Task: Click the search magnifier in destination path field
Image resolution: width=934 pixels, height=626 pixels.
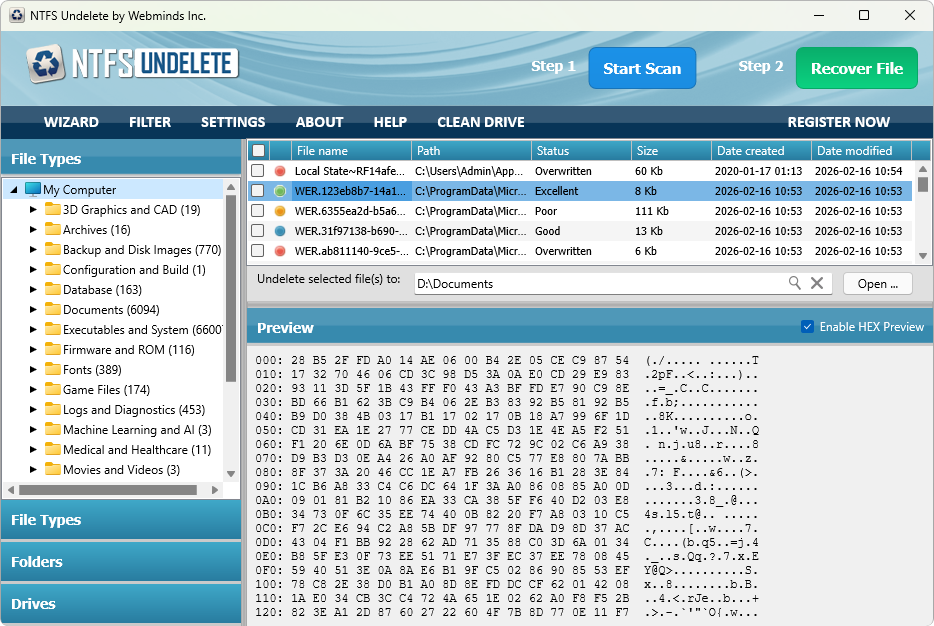Action: tap(795, 283)
